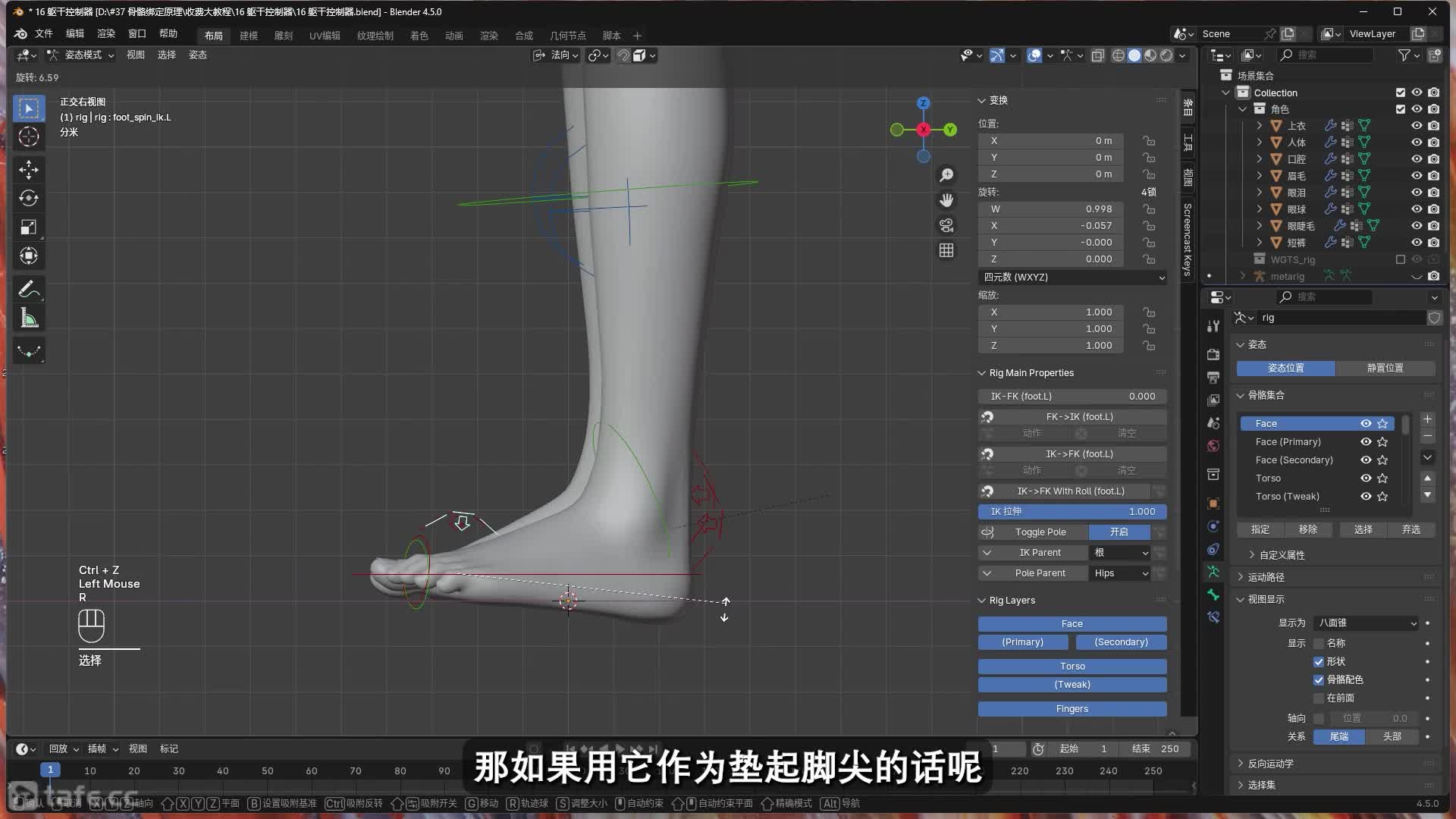Click the timeline frame 1 marker
This screenshot has height=819, width=1456.
coord(50,770)
